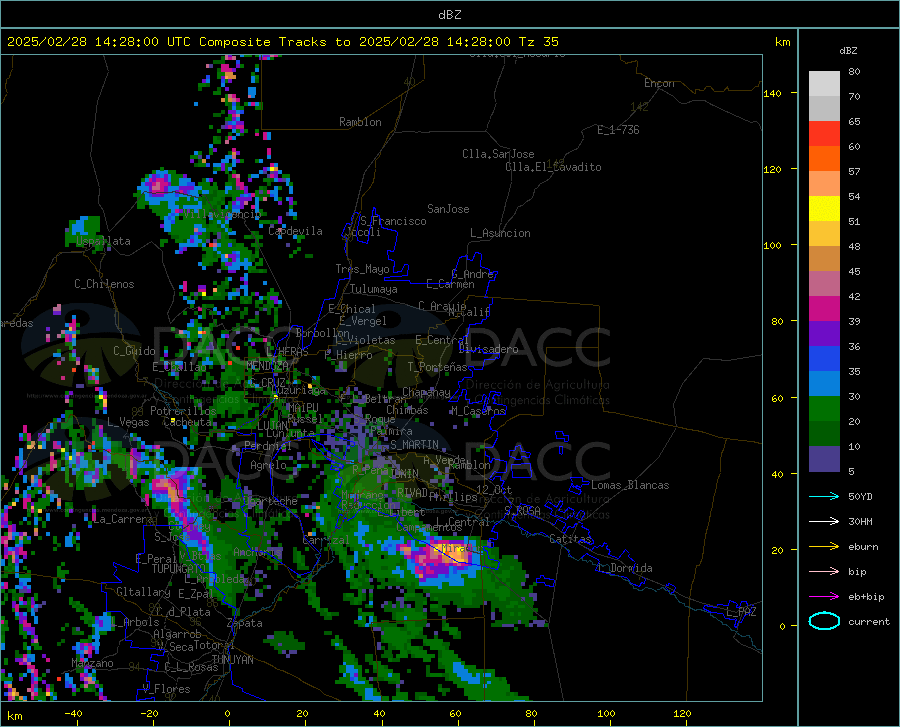Click the 'Clla.SanJose' map label
Image resolution: width=900 pixels, height=727 pixels.
pyautogui.click(x=498, y=154)
